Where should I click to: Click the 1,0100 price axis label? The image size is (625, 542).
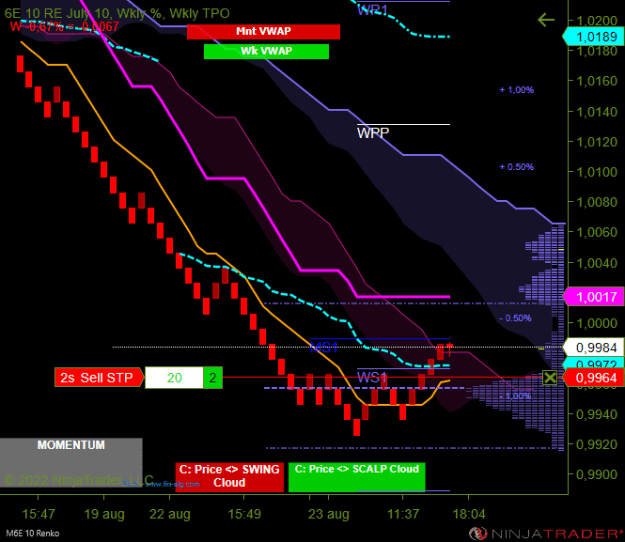click(x=597, y=172)
